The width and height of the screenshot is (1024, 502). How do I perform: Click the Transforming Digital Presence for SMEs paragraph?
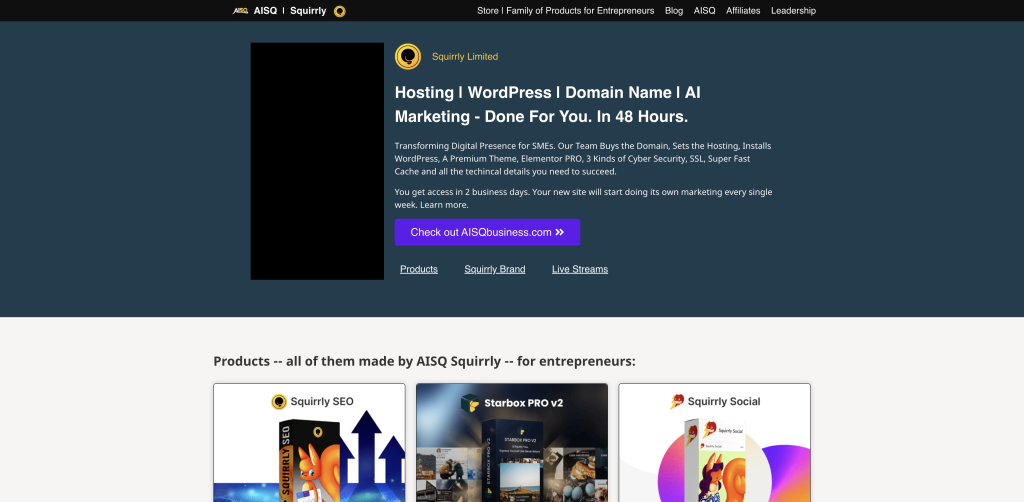[583, 159]
